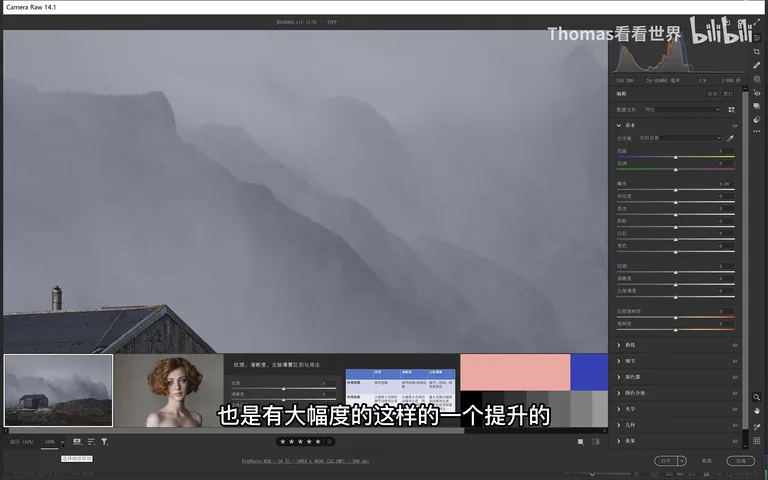Expand the Optics (光学) panel
The height and width of the screenshot is (480, 768).
click(619, 409)
